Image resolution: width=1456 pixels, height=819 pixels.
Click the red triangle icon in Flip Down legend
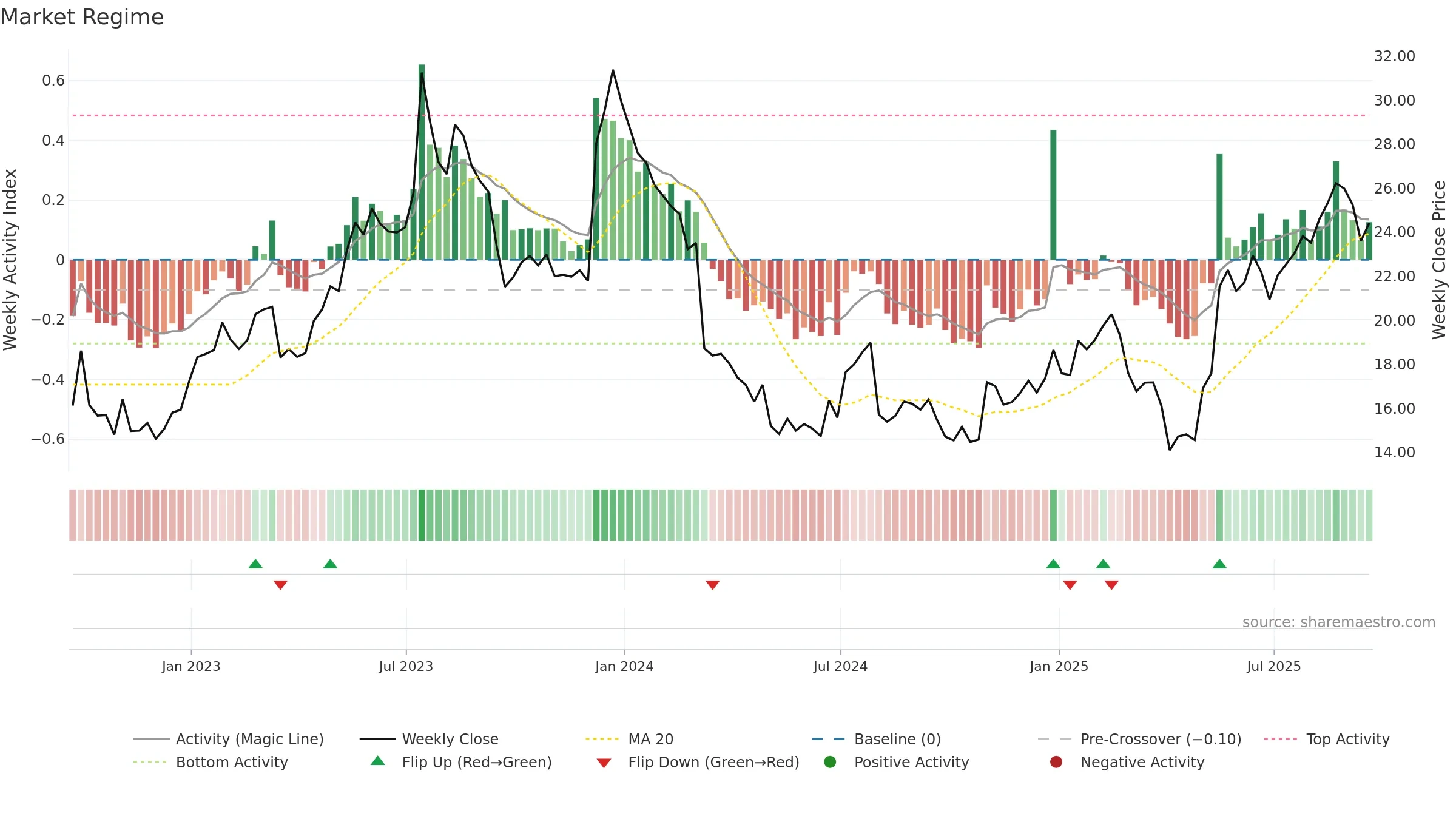(604, 763)
